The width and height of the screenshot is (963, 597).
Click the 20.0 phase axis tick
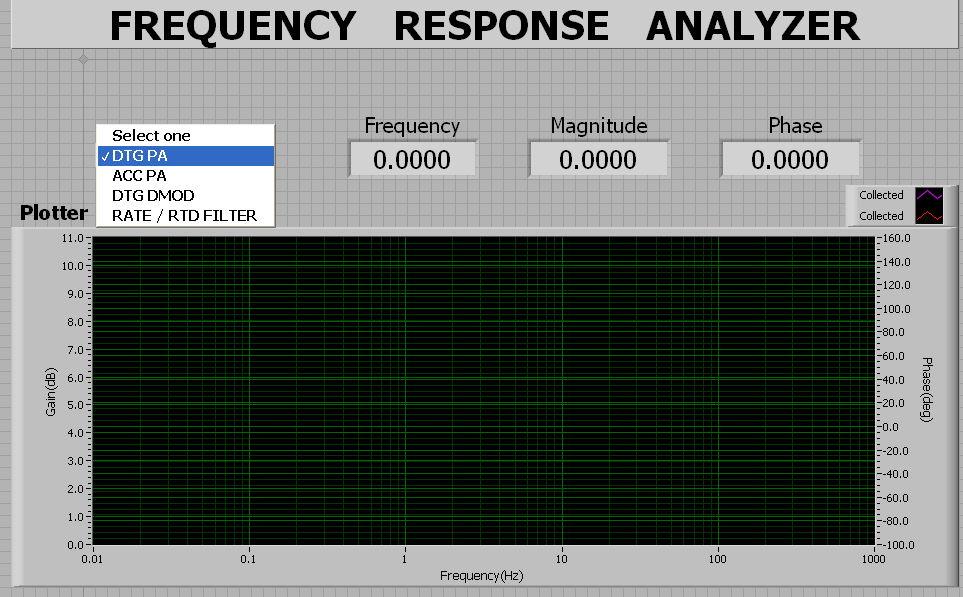[894, 404]
